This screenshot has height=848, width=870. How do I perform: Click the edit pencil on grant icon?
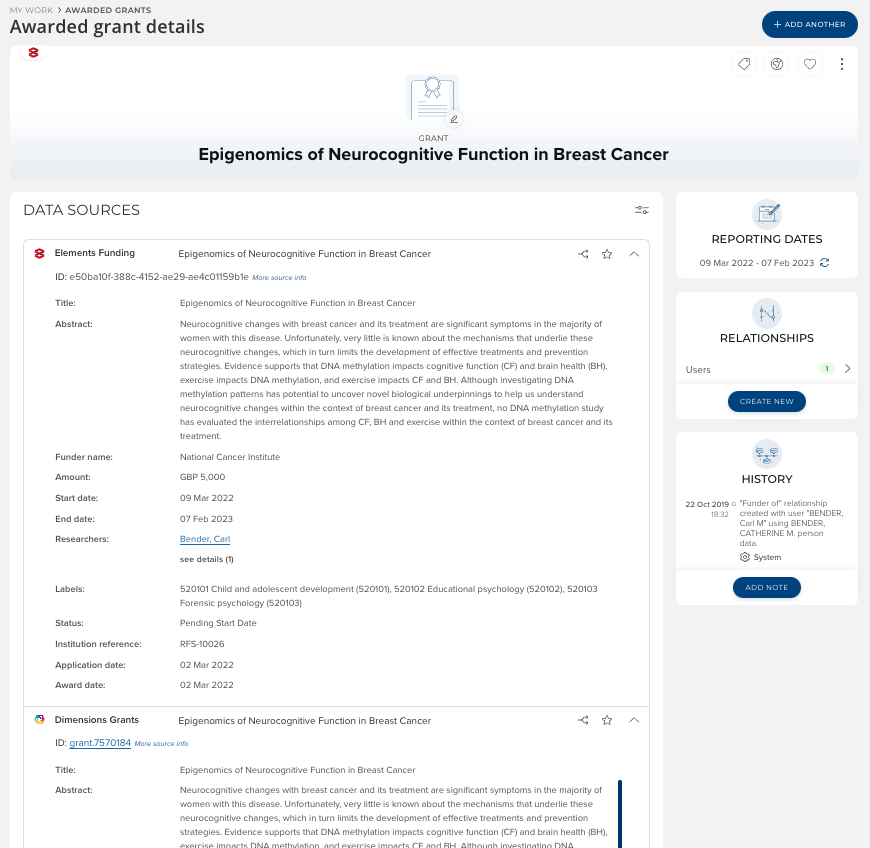pos(454,119)
